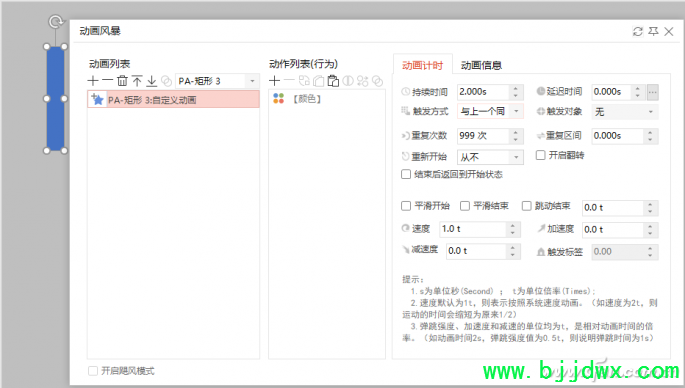Image resolution: width=685 pixels, height=388 pixels.
Task: Select the 动画计时 tab
Action: coord(422,66)
